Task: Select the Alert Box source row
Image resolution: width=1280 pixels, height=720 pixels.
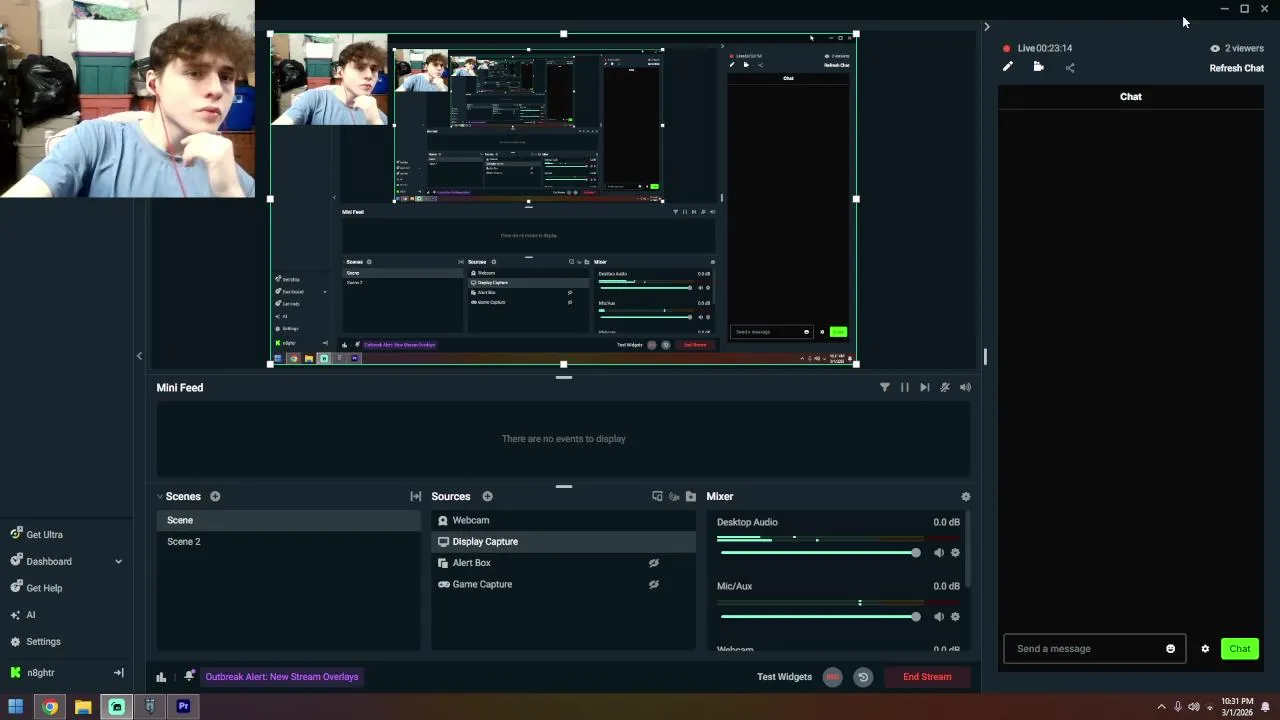Action: pyautogui.click(x=564, y=563)
